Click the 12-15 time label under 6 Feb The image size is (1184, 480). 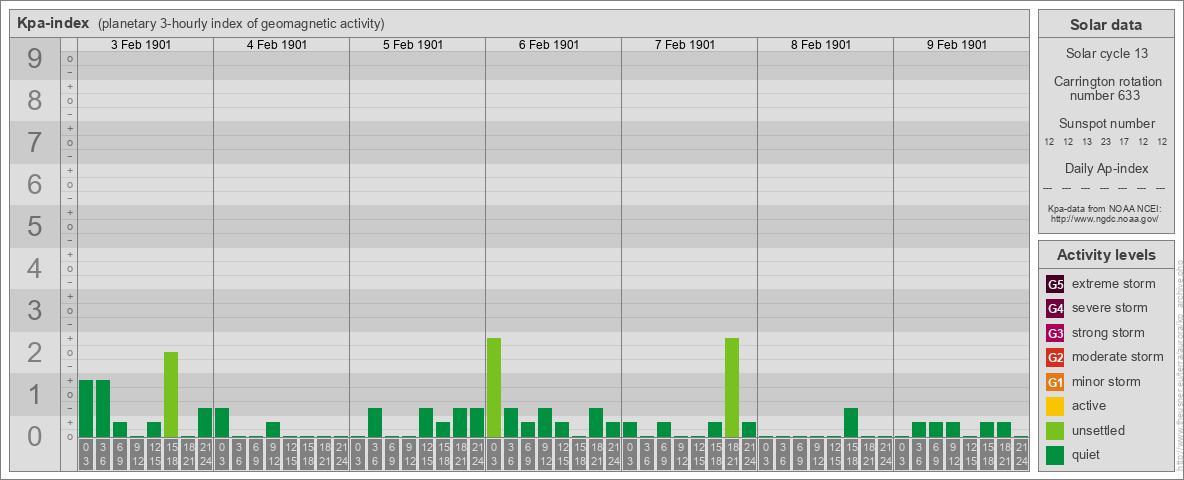point(562,454)
